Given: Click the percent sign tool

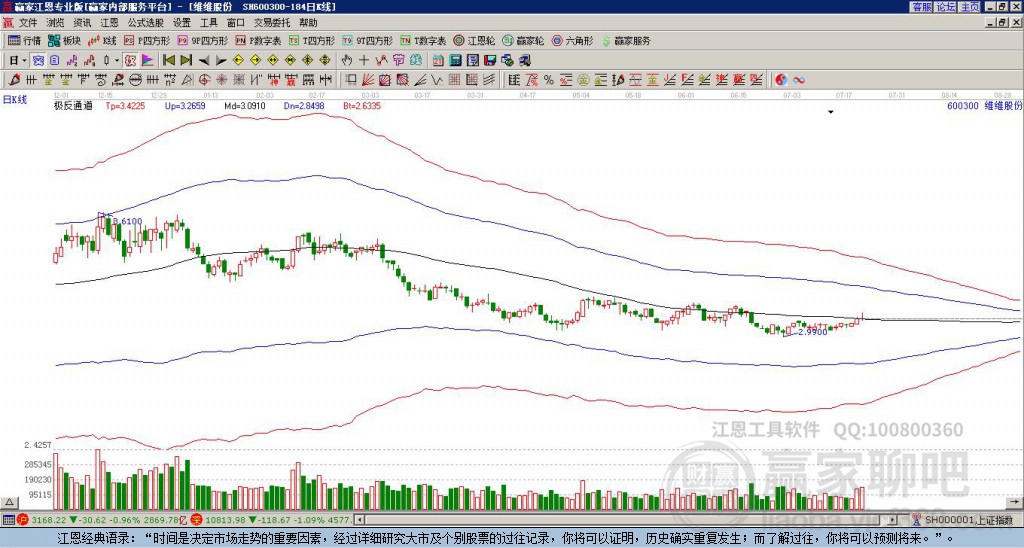Looking at the screenshot, I should (x=549, y=80).
